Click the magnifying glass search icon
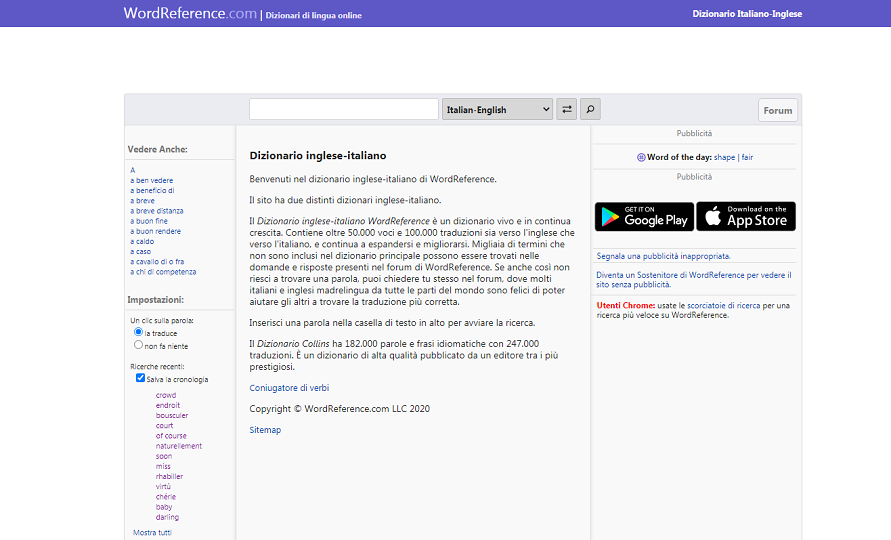891x540 pixels. point(591,110)
